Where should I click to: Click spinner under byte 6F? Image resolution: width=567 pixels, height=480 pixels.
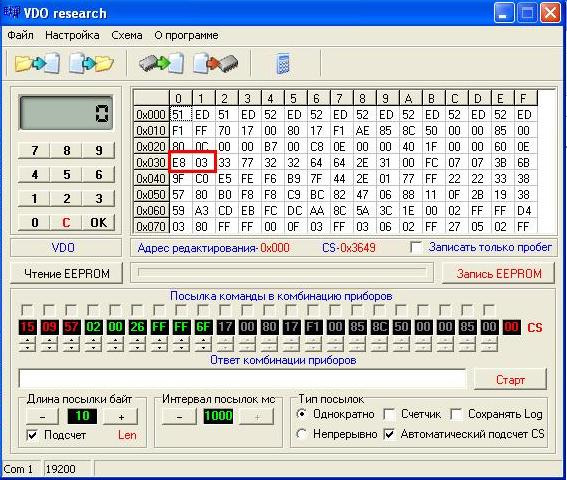pyautogui.click(x=203, y=344)
